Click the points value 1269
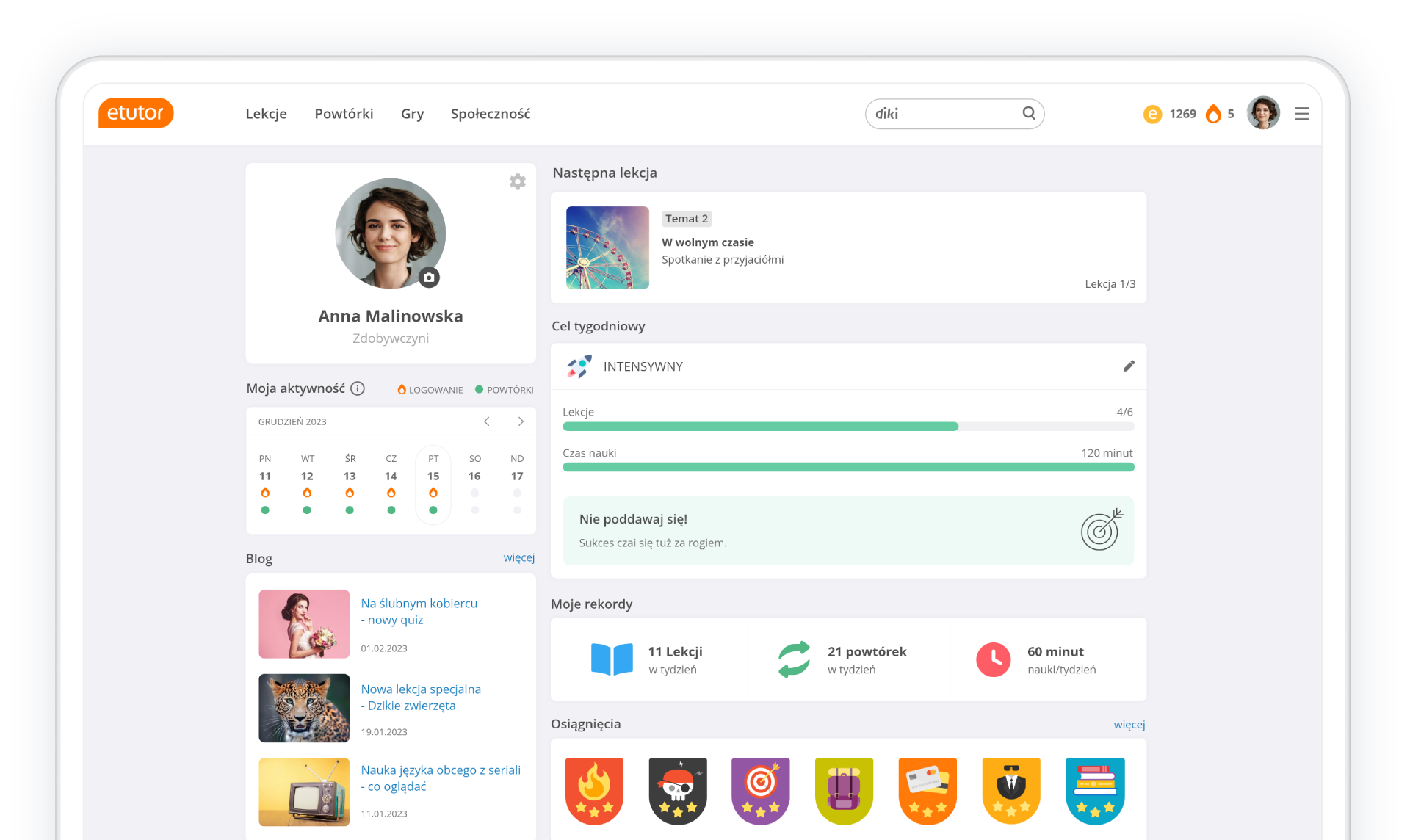 1182,114
